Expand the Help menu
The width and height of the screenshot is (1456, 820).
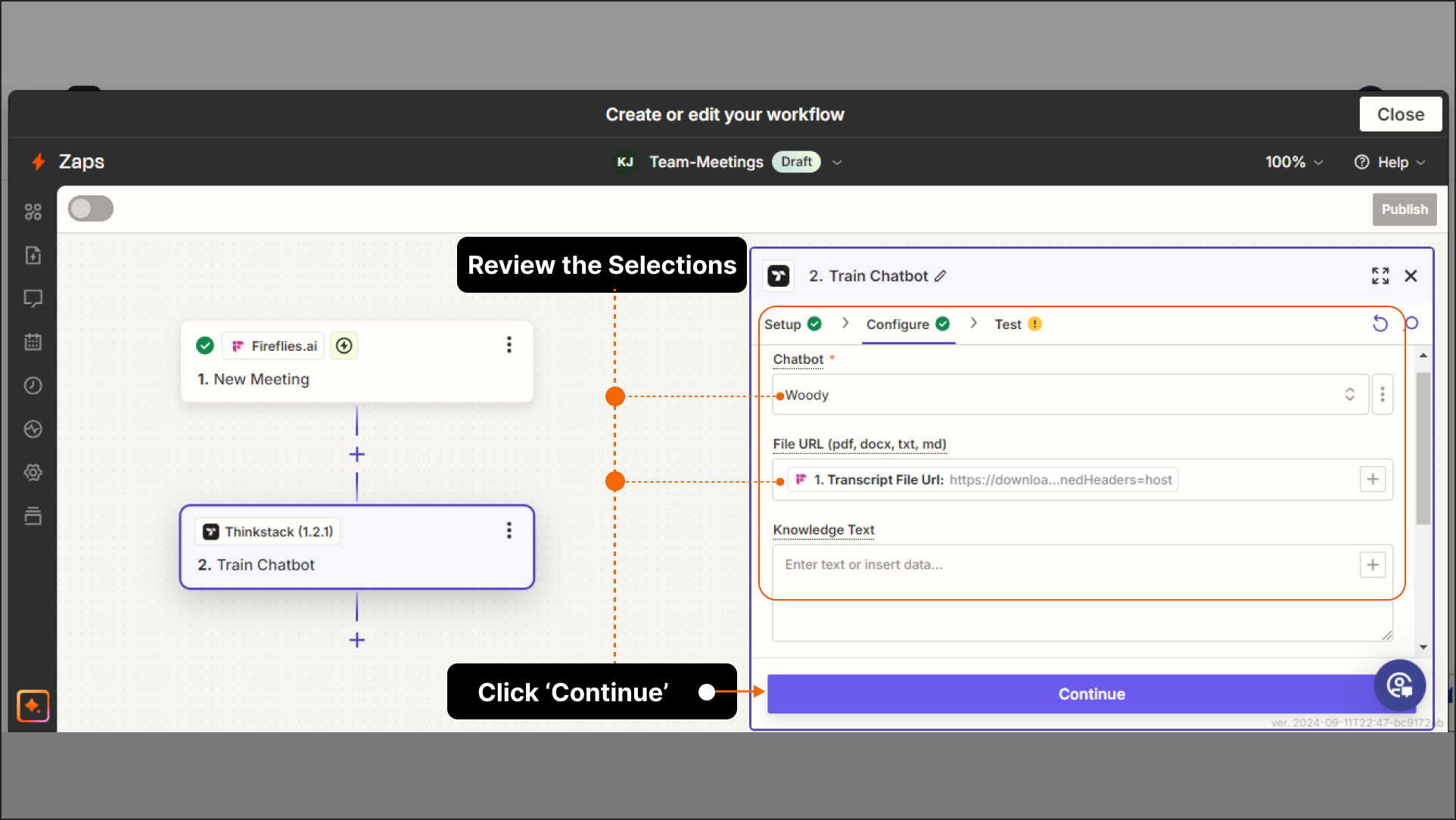1390,162
